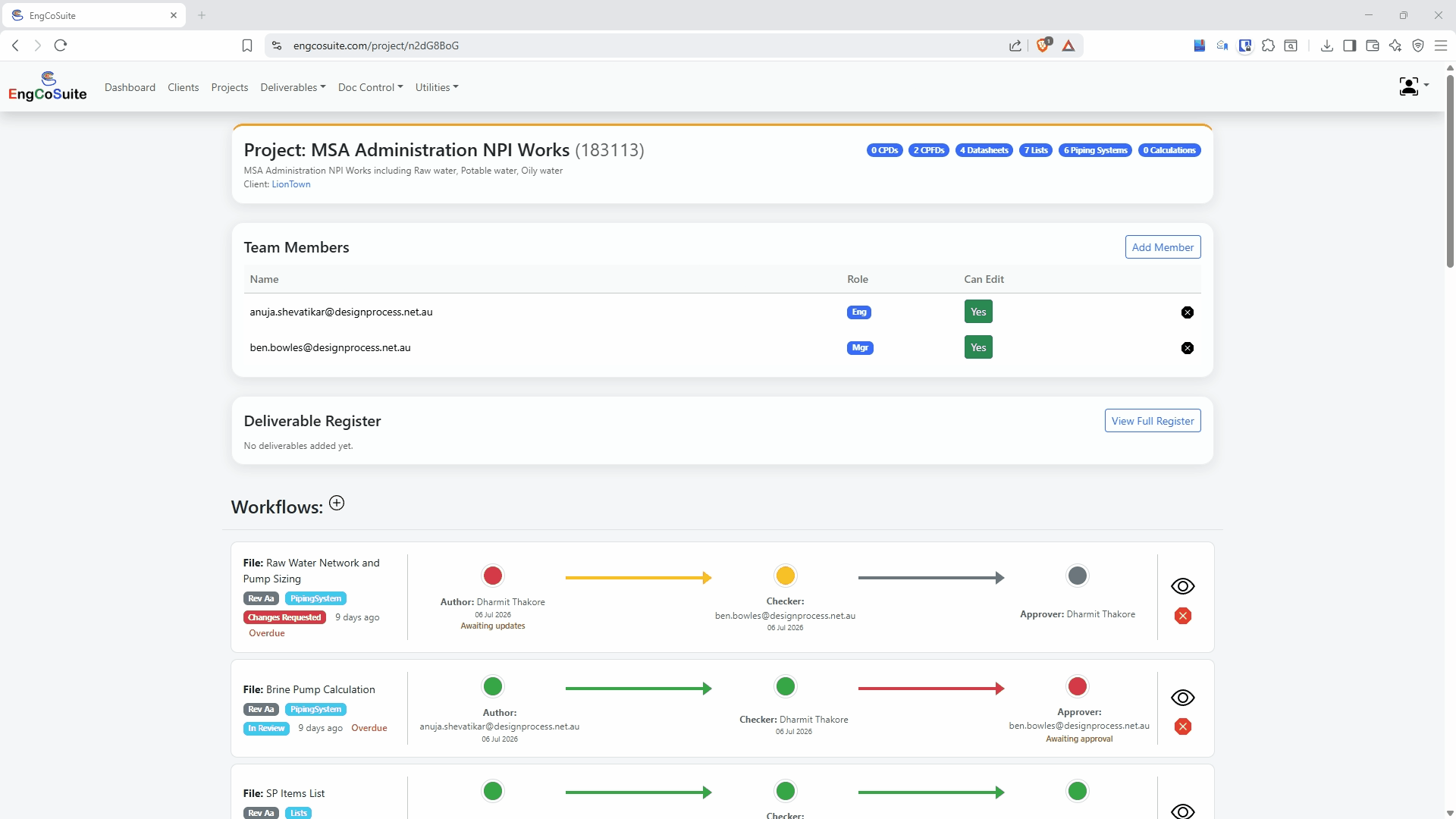The image size is (1456, 819).
Task: Expand the Utilities dropdown menu
Action: coord(437,87)
